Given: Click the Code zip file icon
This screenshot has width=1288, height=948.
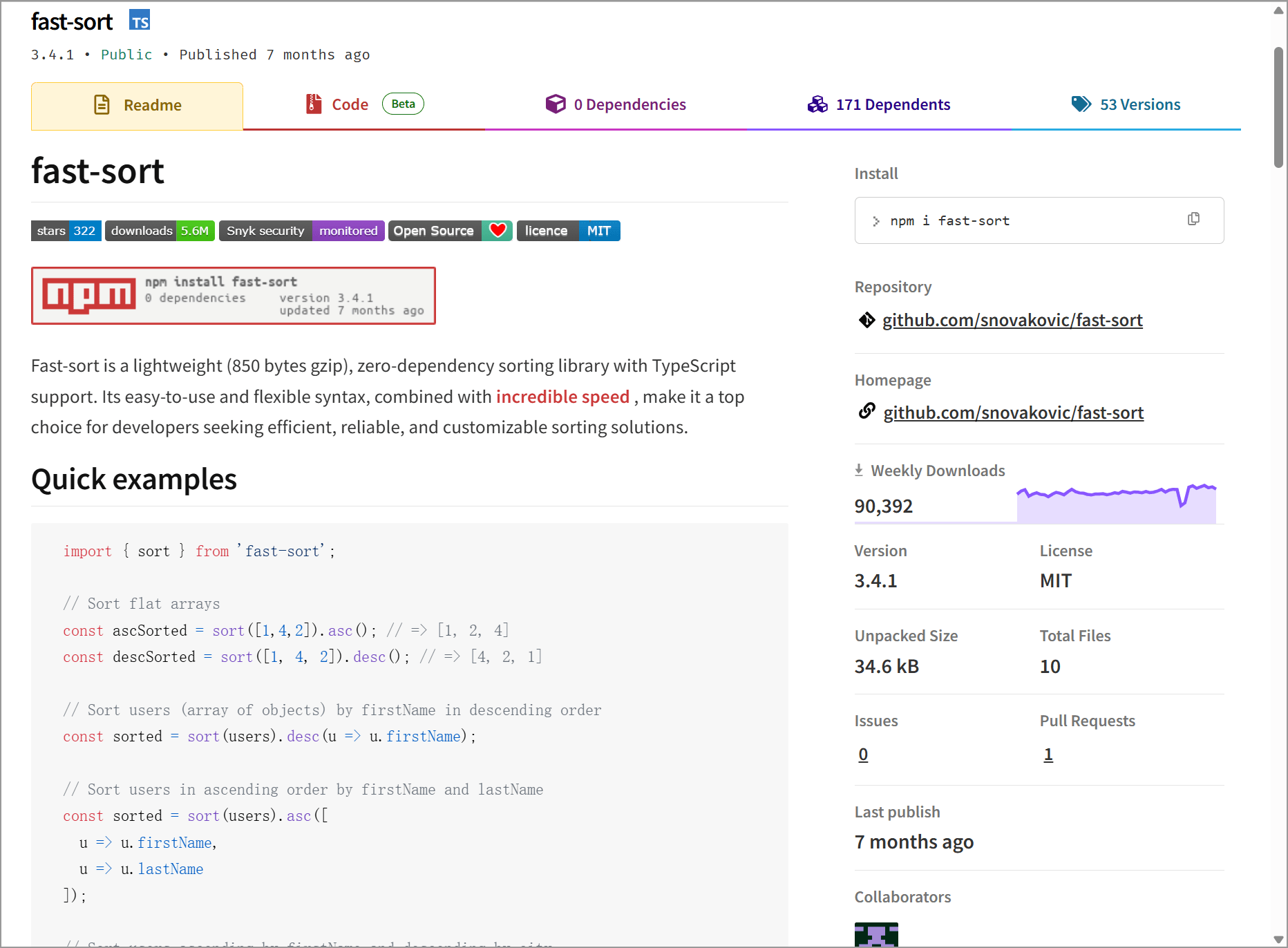Looking at the screenshot, I should pos(314,104).
